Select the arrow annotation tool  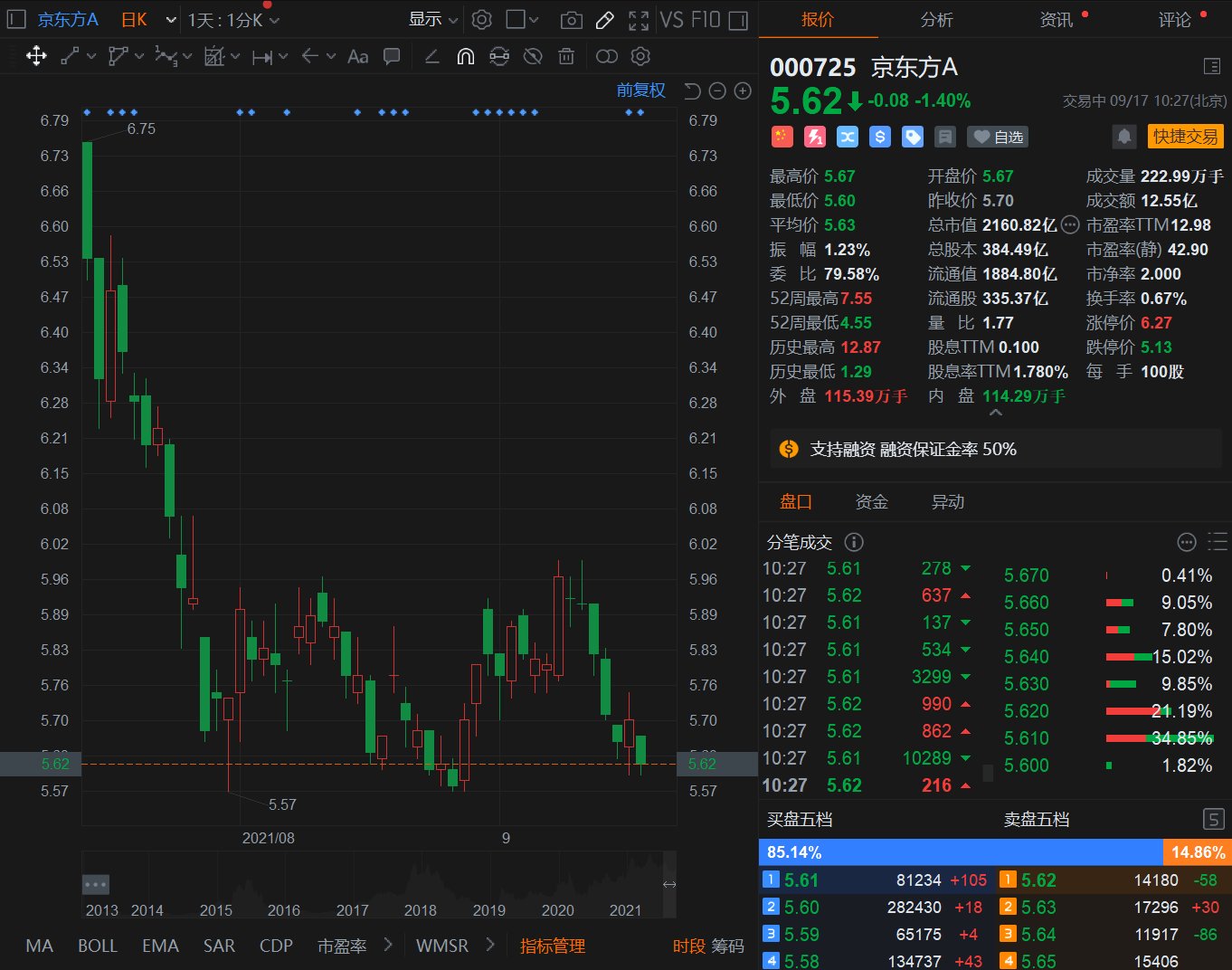[x=310, y=56]
